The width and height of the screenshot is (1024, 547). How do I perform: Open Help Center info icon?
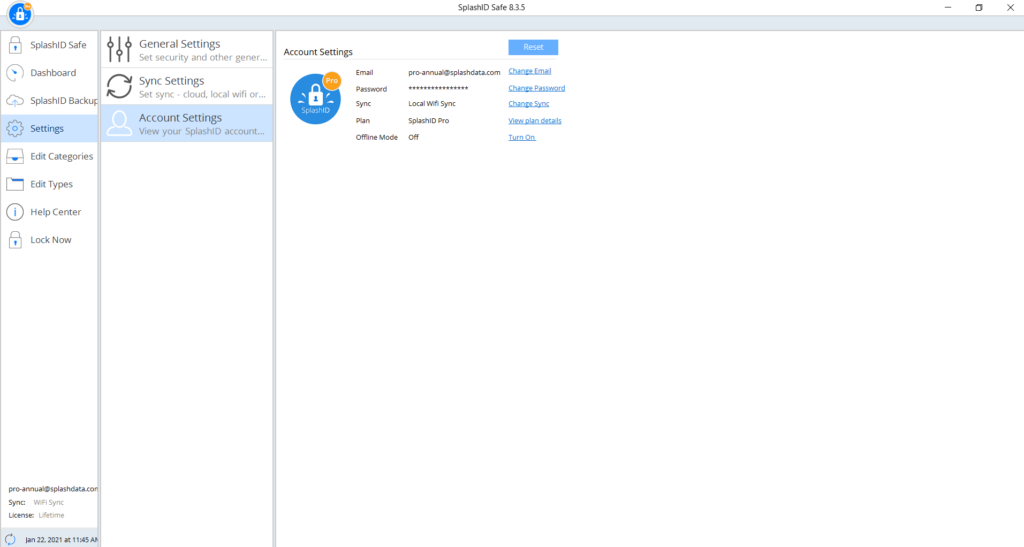15,212
